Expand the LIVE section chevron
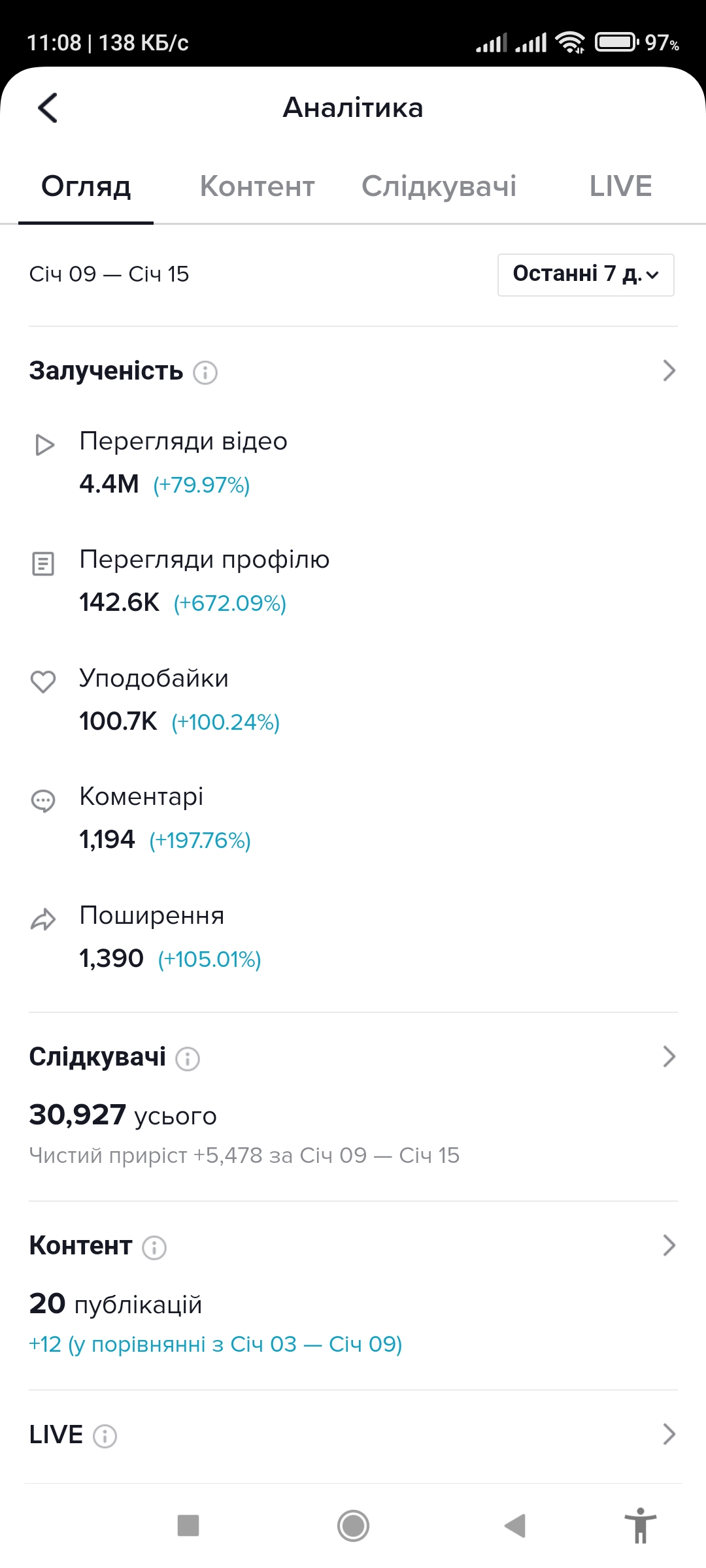 pyautogui.click(x=669, y=1434)
